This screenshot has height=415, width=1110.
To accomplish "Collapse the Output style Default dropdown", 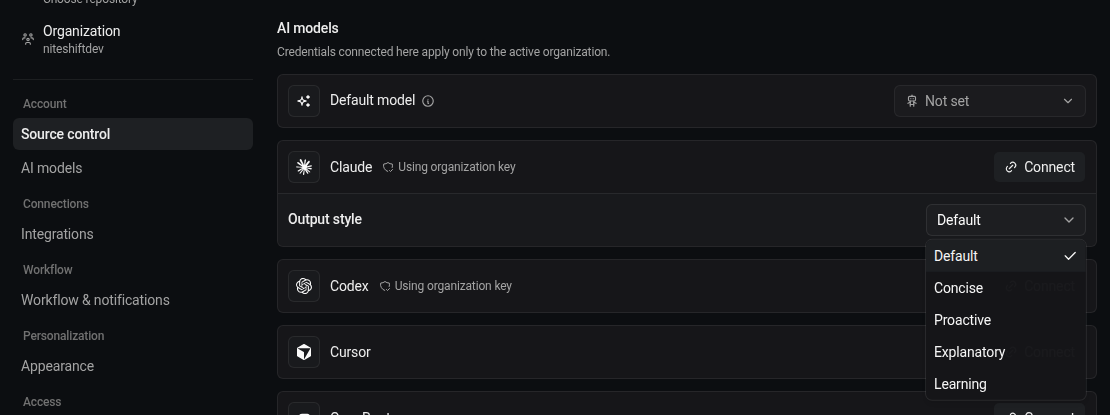I will coord(1005,220).
